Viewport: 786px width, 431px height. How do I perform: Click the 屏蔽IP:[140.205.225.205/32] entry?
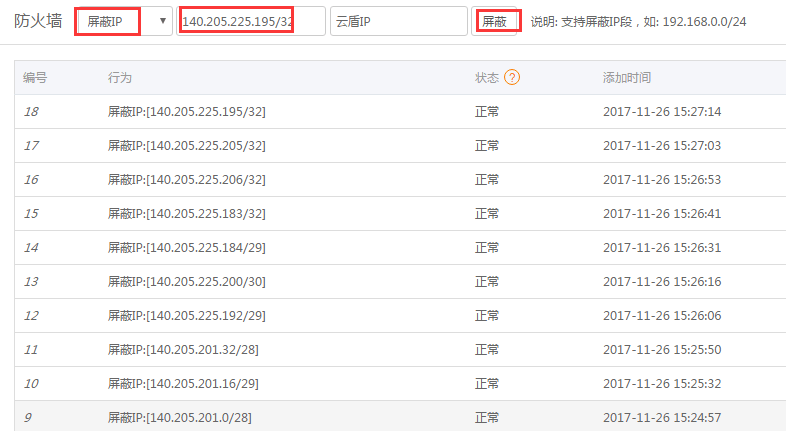click(186, 146)
